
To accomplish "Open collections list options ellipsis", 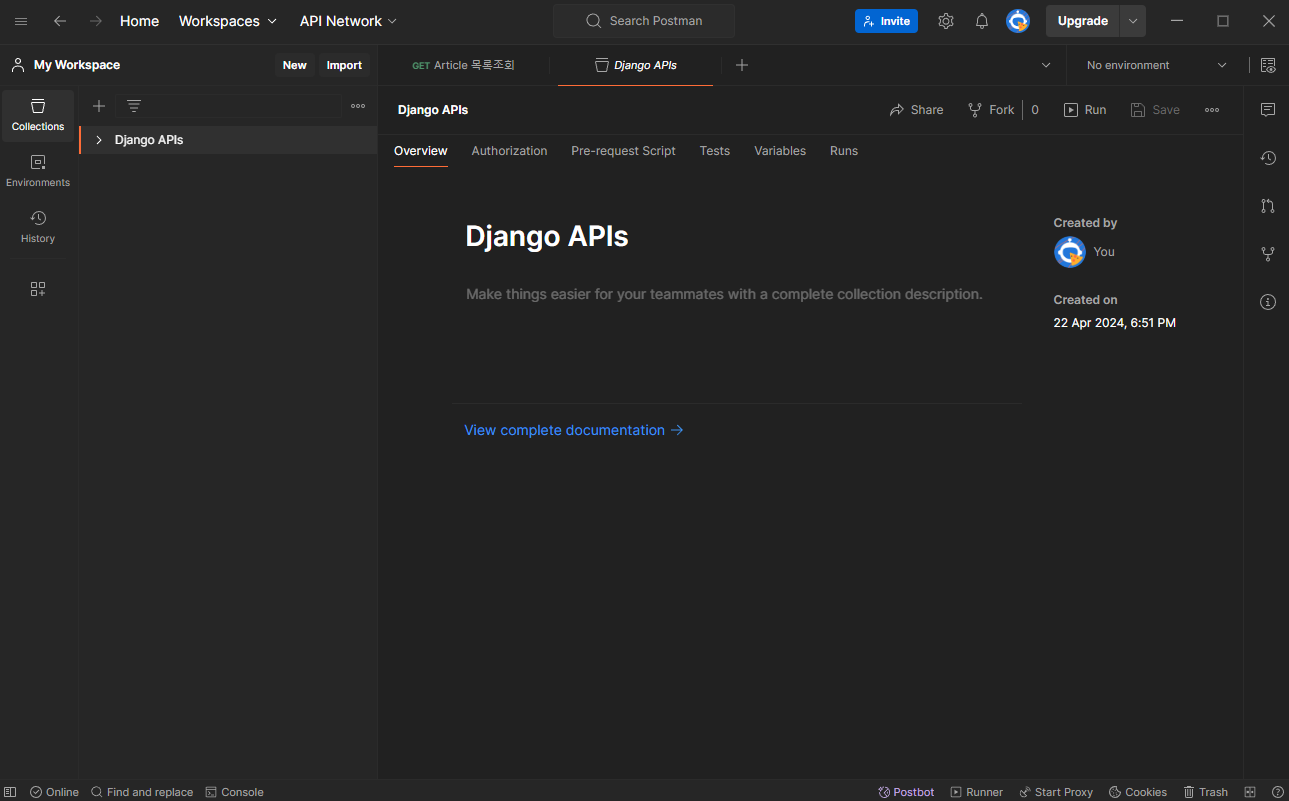I will (358, 106).
